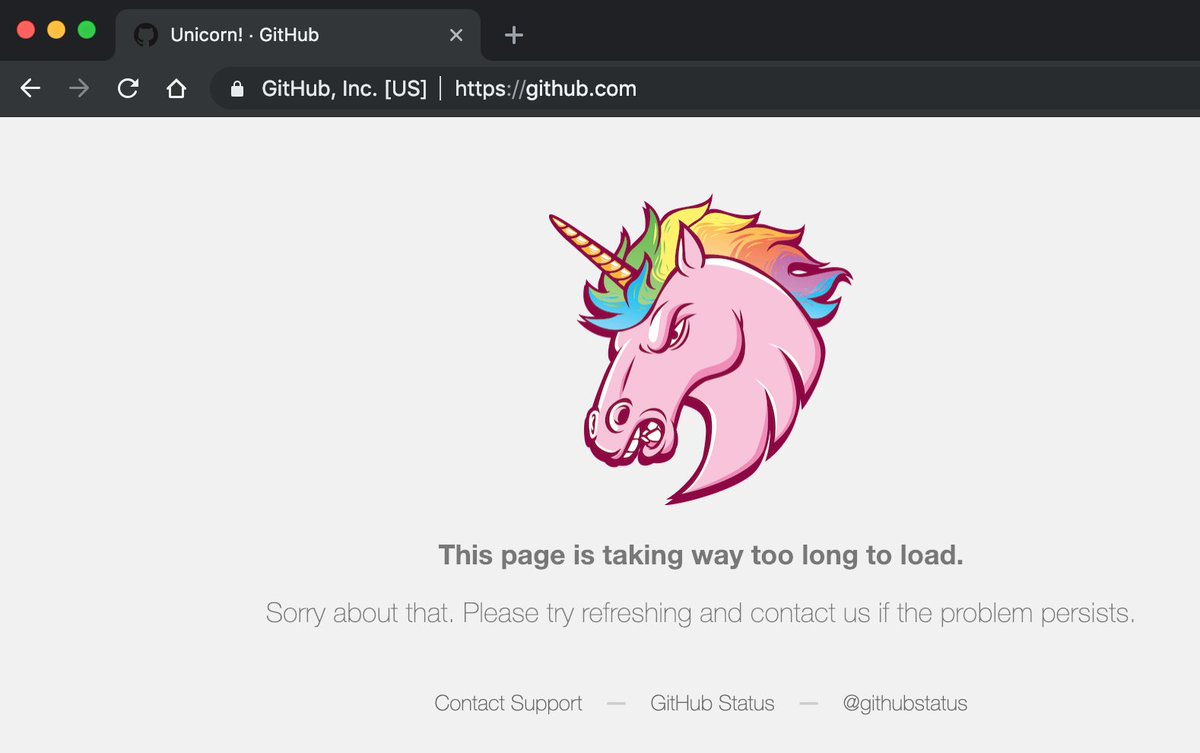Close the Unicorn! · GitHub tab

[456, 35]
